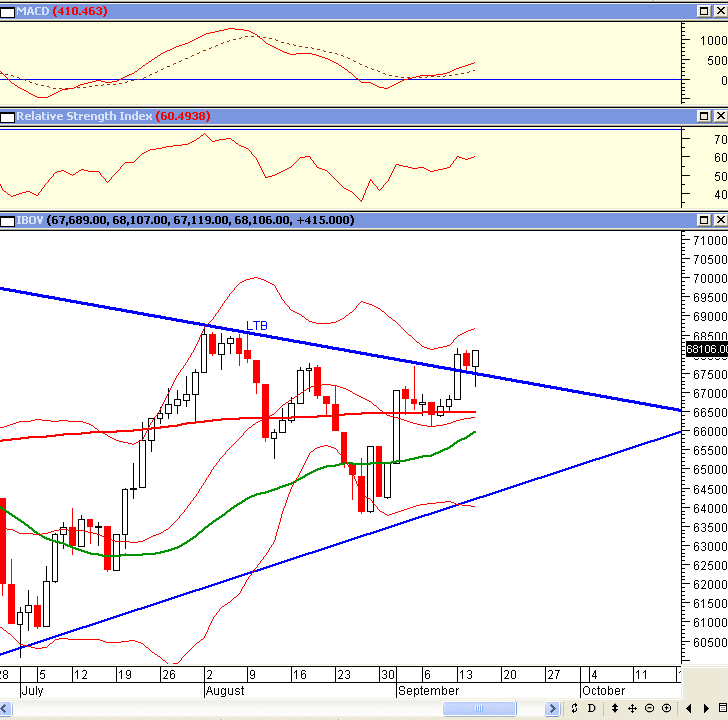Click the August month label
This screenshot has width=728, height=720.
[x=225, y=691]
